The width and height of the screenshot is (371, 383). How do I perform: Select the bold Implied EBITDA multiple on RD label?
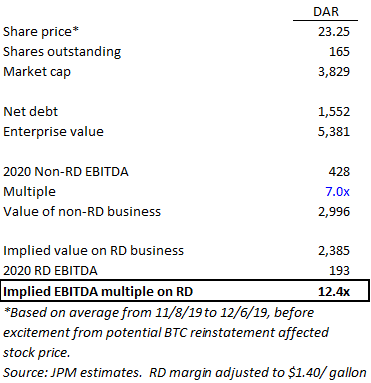tap(98, 292)
